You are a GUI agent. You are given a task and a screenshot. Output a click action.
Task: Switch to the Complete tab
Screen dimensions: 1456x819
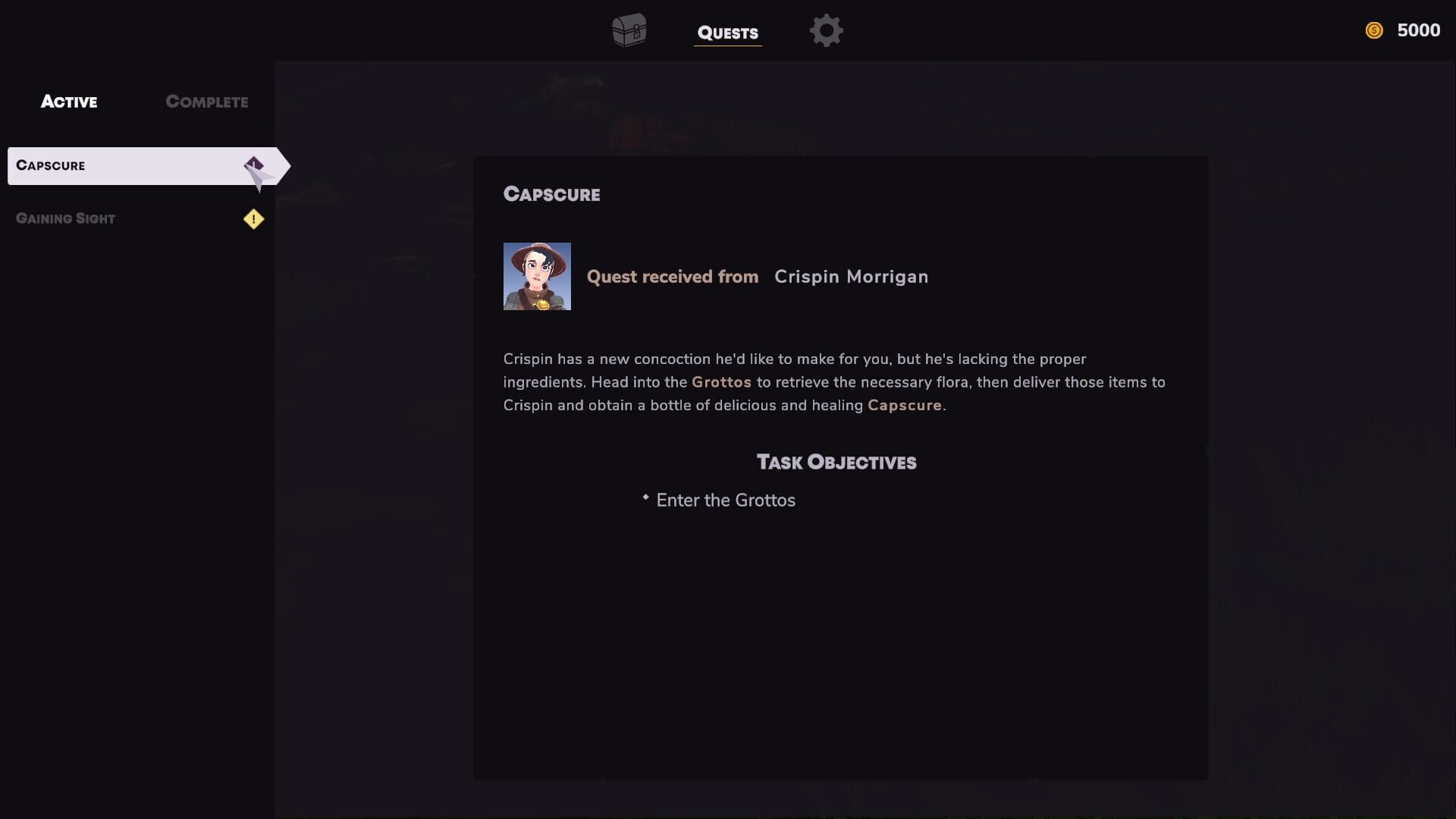206,101
